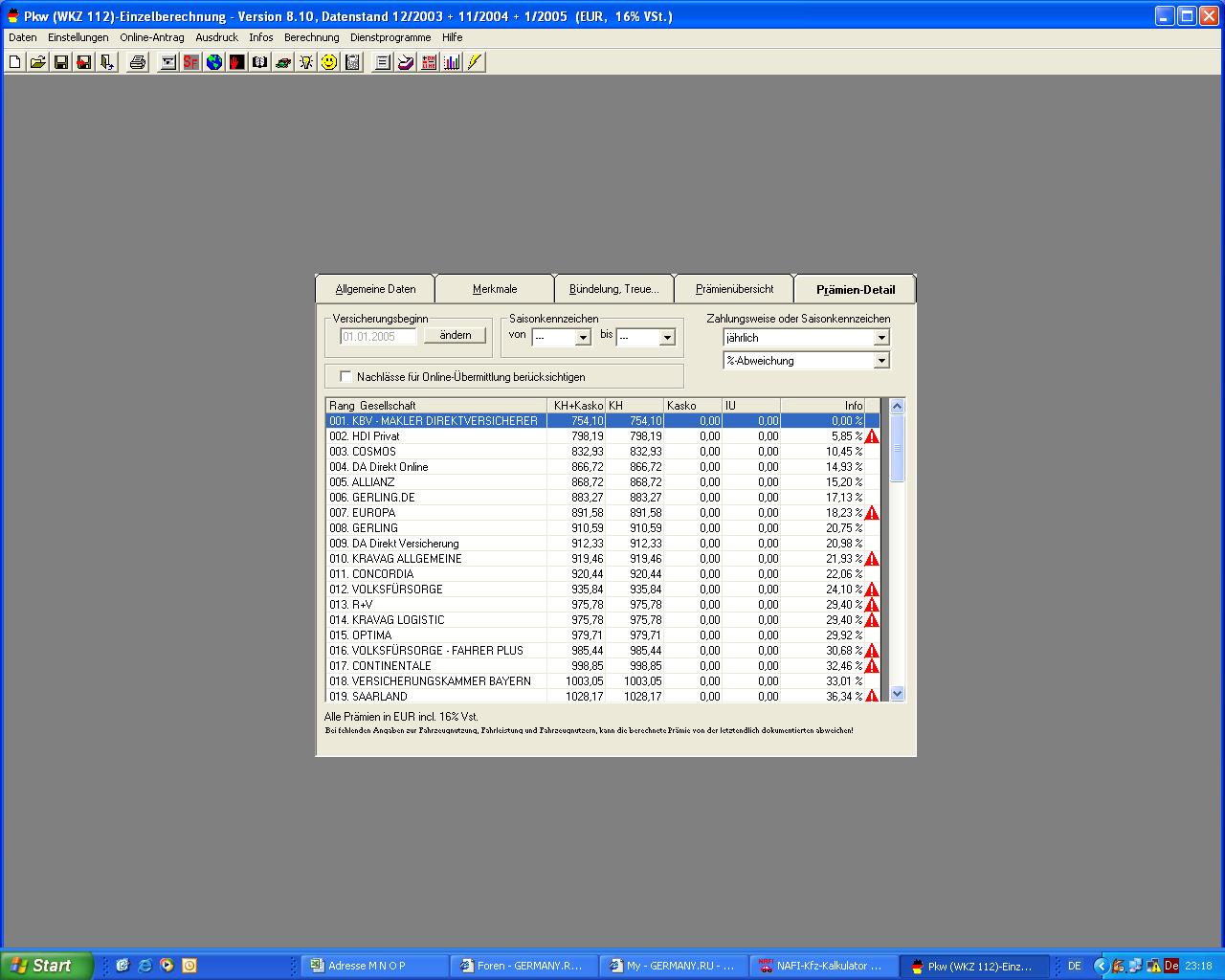
Task: Click the 'ändern' button
Action: pyautogui.click(x=456, y=335)
